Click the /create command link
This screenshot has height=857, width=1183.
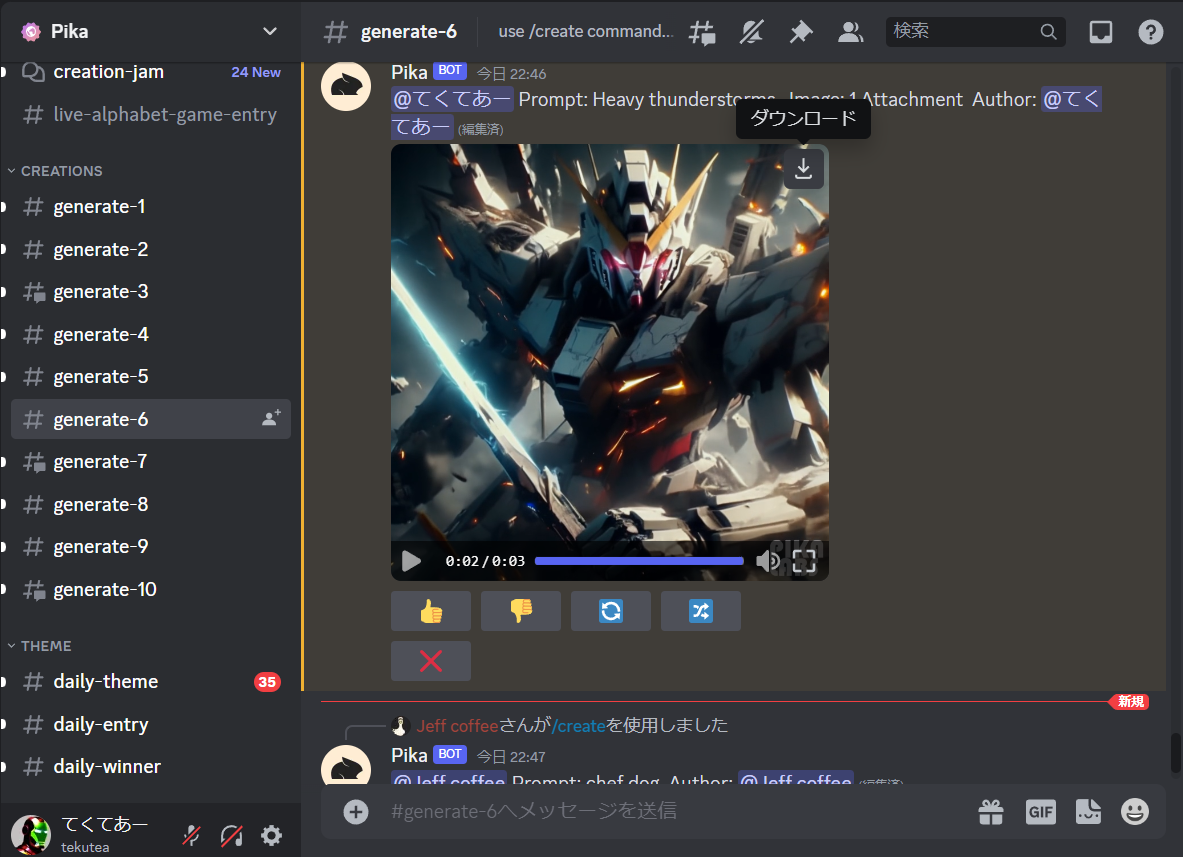click(x=579, y=726)
